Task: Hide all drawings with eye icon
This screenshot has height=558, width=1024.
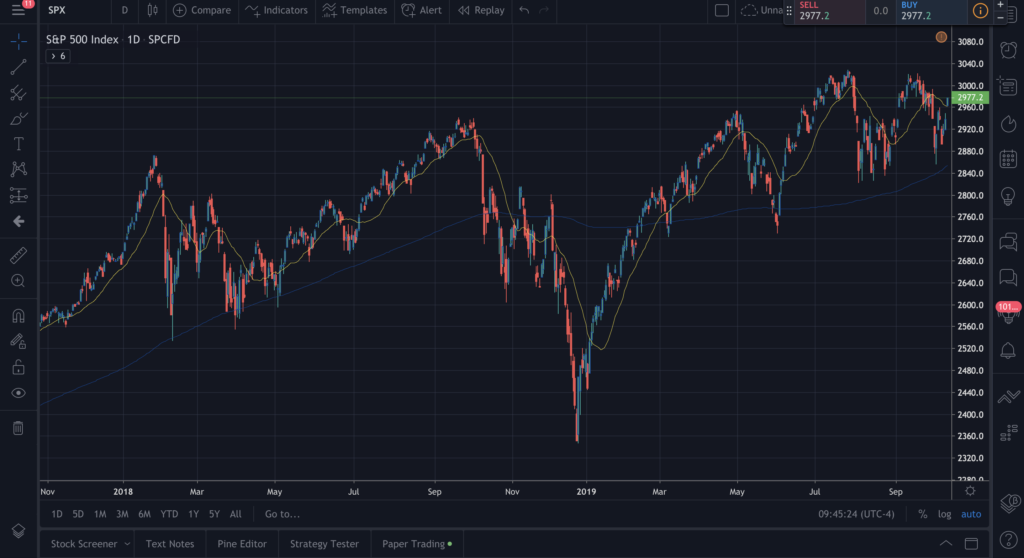Action: (x=18, y=393)
